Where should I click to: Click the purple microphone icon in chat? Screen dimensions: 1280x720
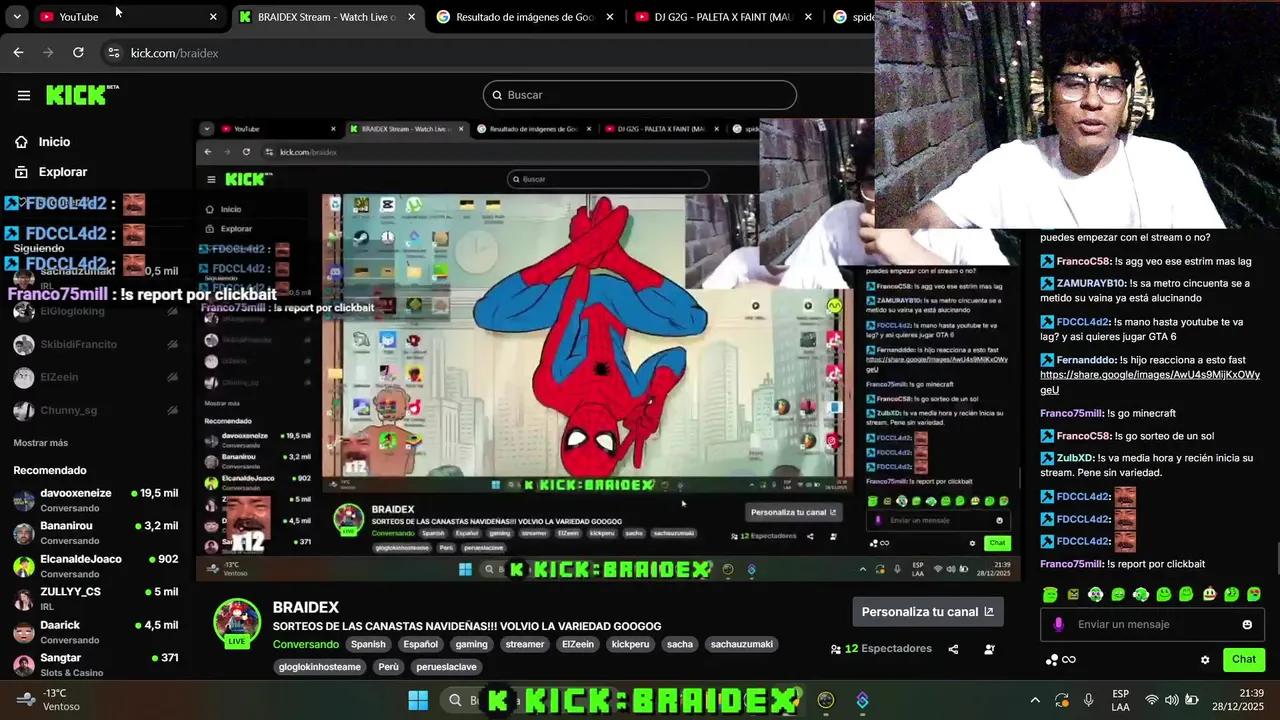coord(1058,625)
